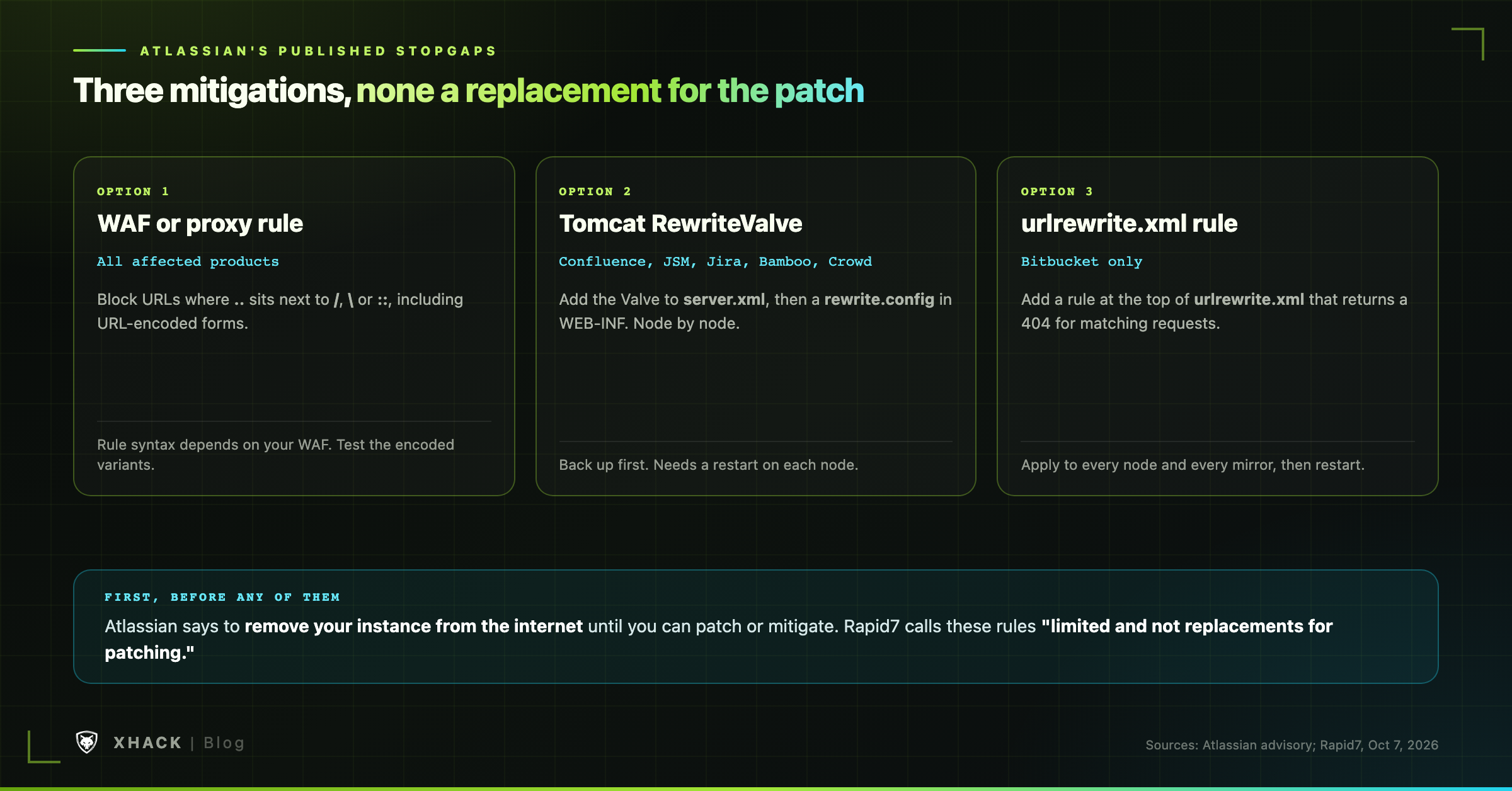Image resolution: width=1512 pixels, height=791 pixels.
Task: Select the XHACK brand name in footer
Action: coord(147,743)
